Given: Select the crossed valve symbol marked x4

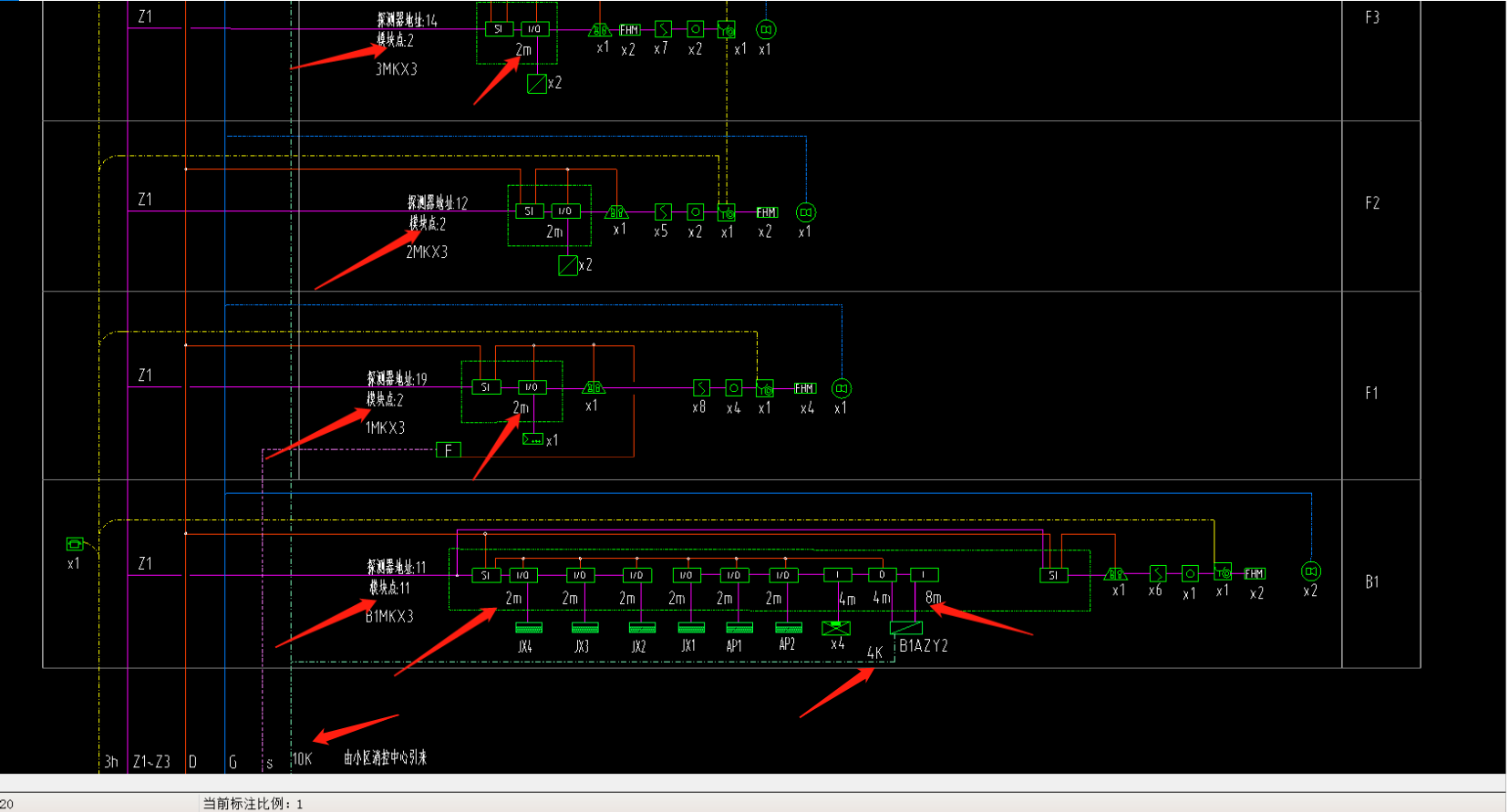Looking at the screenshot, I should (836, 628).
